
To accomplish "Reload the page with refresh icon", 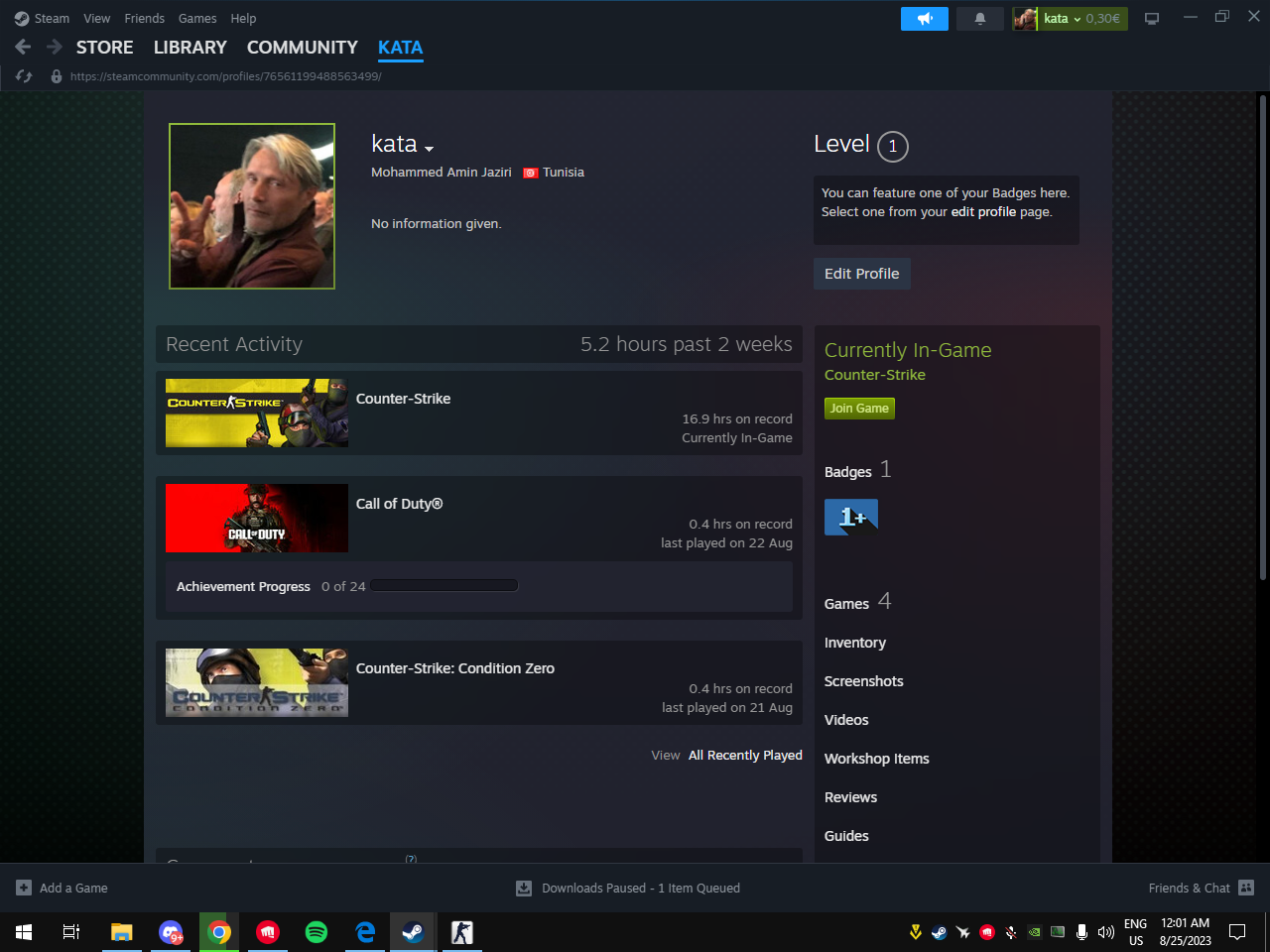I will [24, 76].
